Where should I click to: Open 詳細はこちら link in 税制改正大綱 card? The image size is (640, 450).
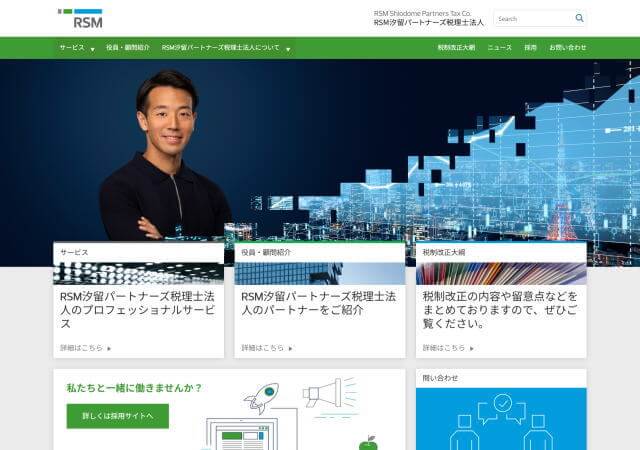(444, 348)
